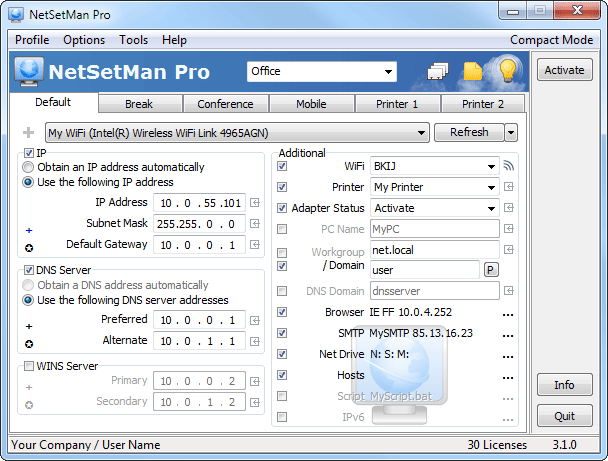The width and height of the screenshot is (608, 461).
Task: Click the P button beside user field
Action: pos(491,270)
